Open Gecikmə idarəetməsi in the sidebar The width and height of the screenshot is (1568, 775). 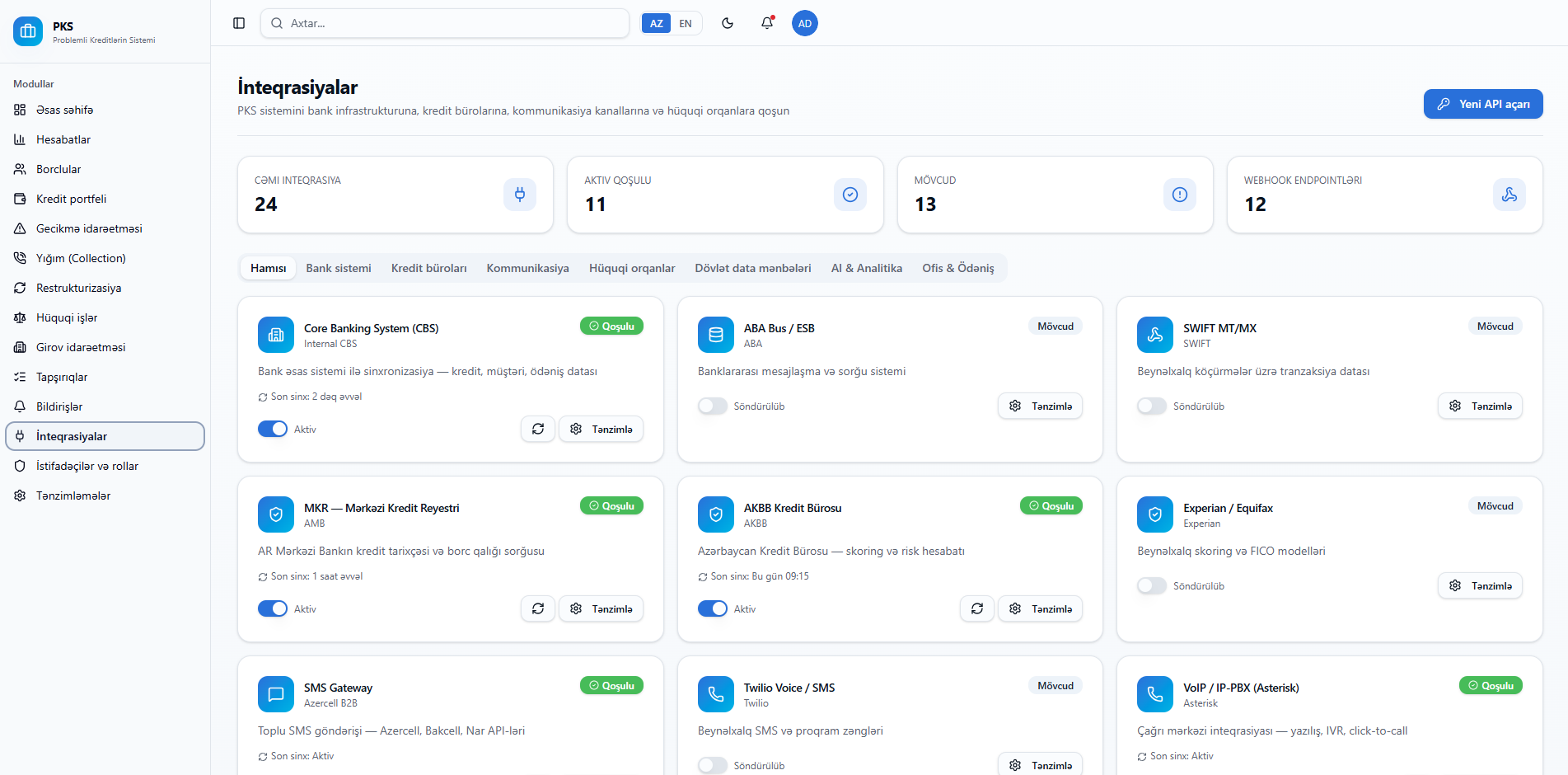coord(105,228)
